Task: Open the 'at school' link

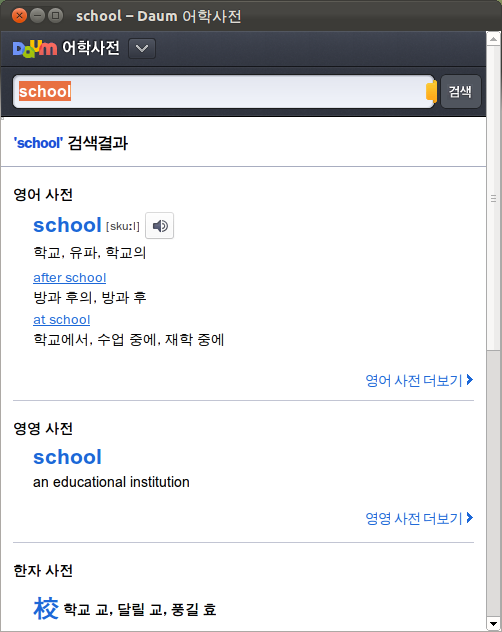Action: coord(61,320)
